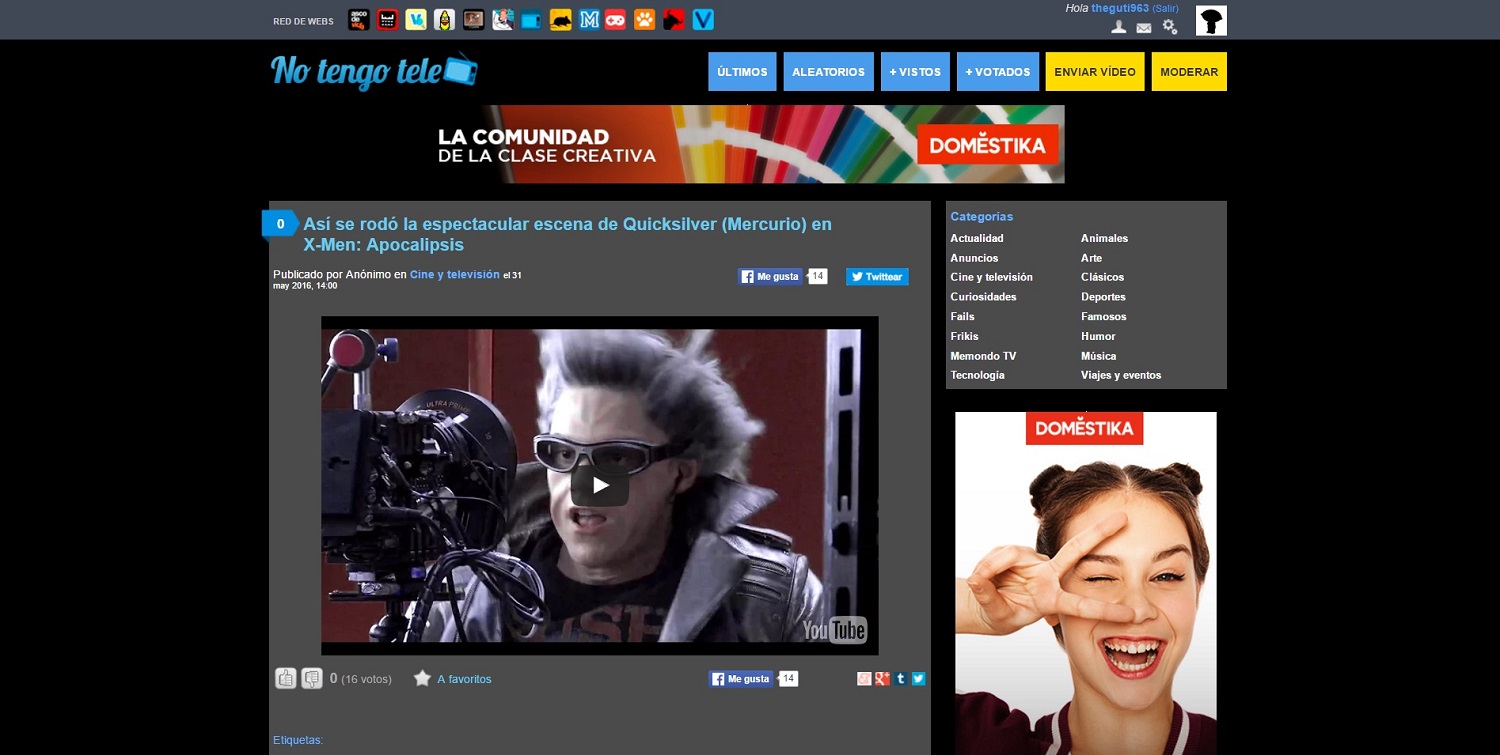Open the Música category
Screen dimensions: 1500x755
tap(1098, 356)
